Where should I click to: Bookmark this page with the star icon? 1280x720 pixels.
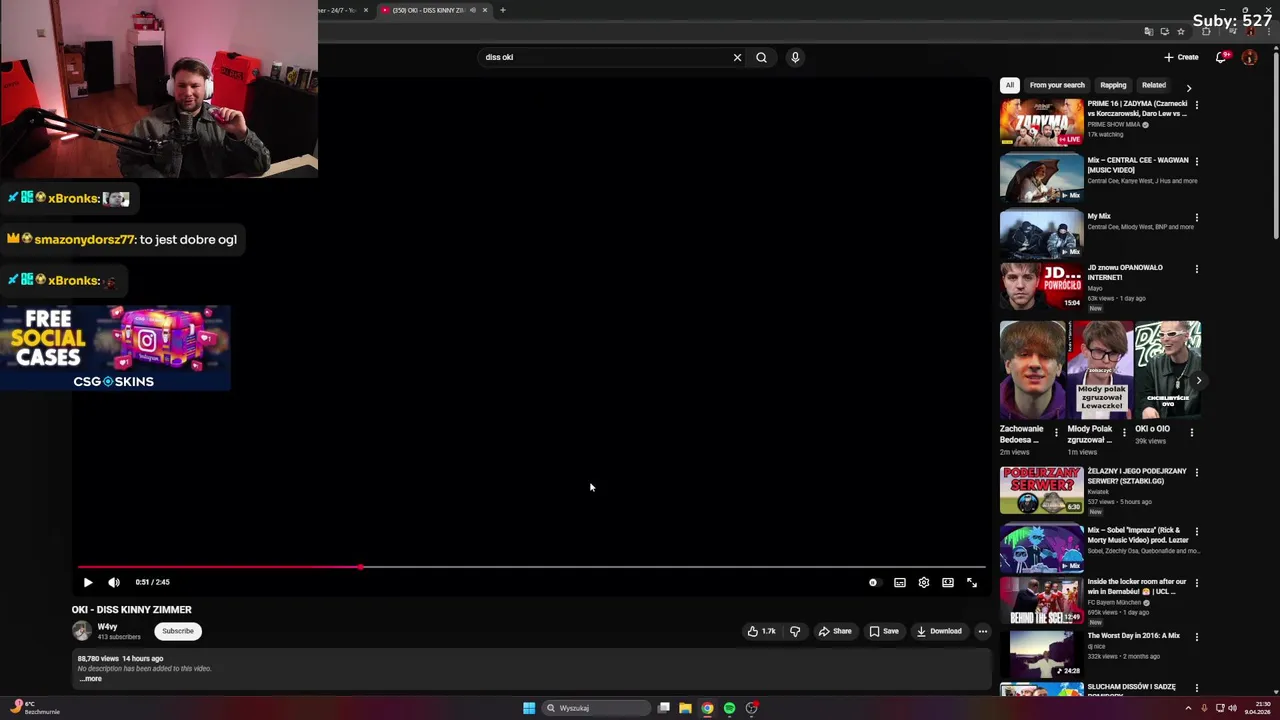(1181, 32)
